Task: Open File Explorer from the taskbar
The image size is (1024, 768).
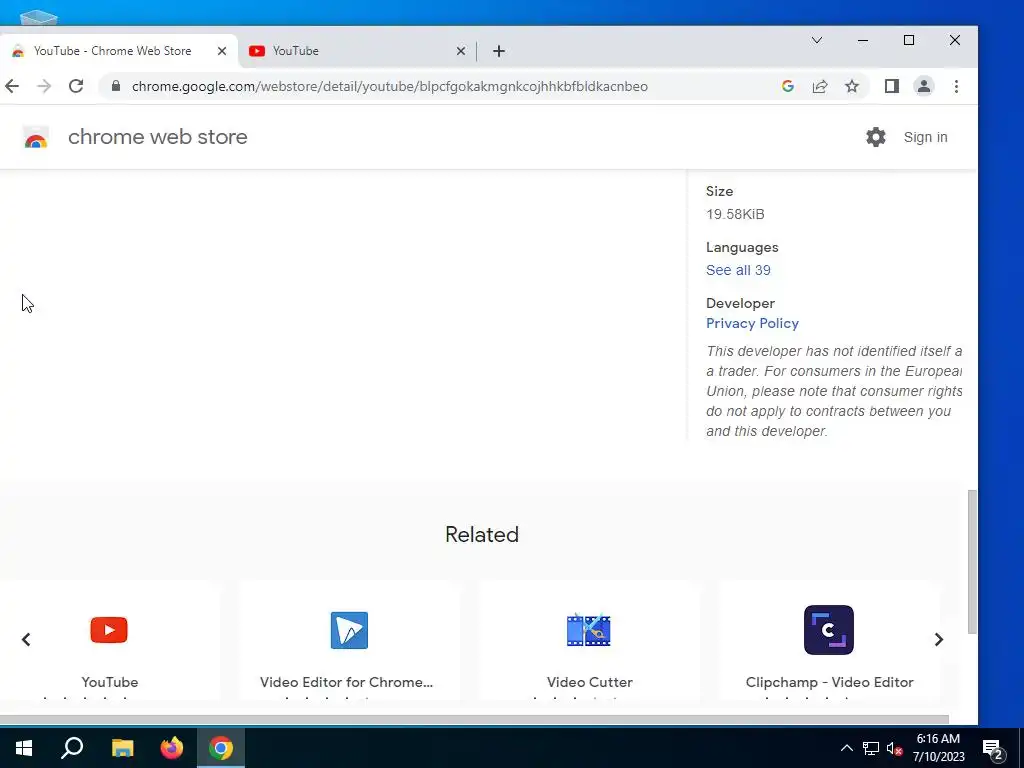Action: click(x=122, y=748)
